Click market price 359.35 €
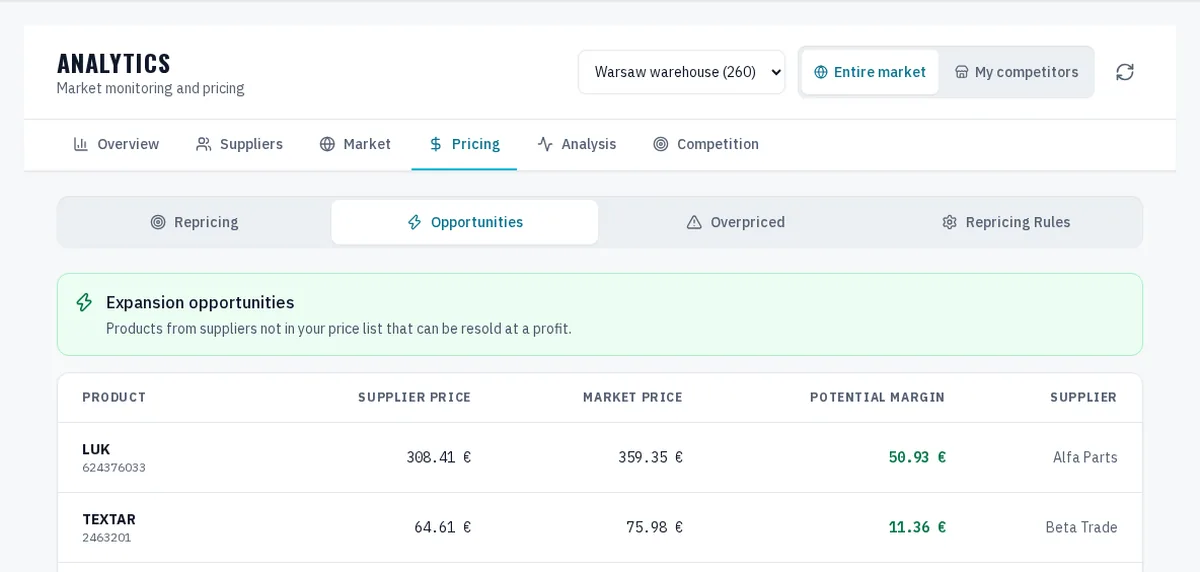Viewport: 1200px width, 572px height. (650, 457)
